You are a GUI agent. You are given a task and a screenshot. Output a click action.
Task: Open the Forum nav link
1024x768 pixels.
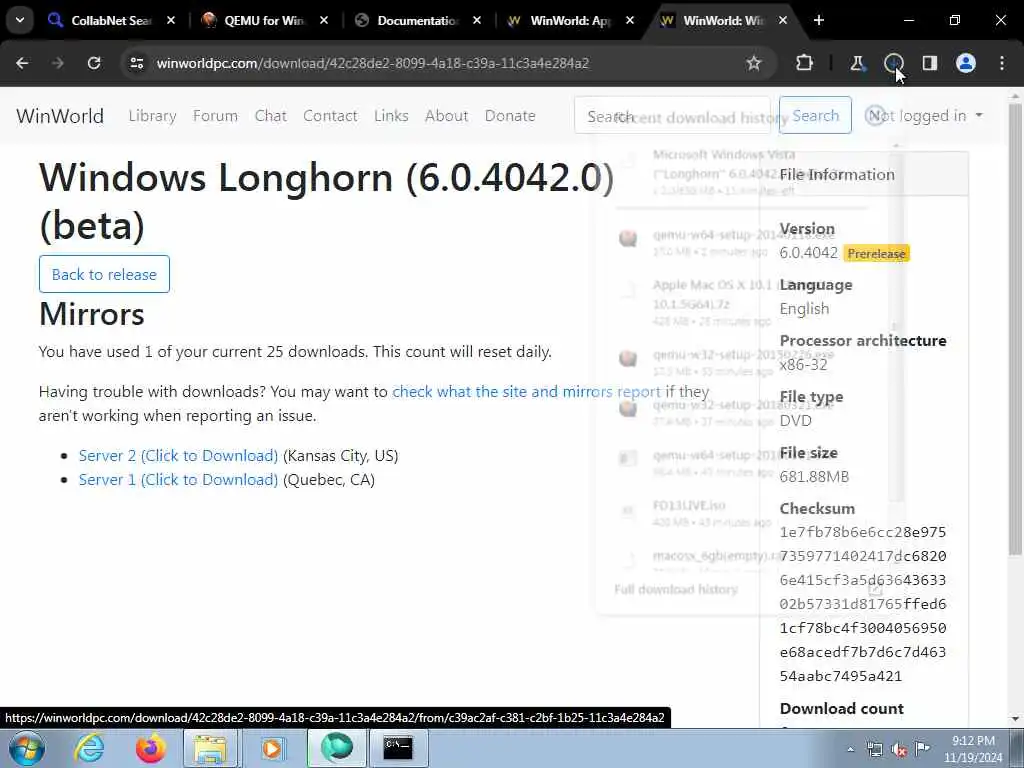216,116
